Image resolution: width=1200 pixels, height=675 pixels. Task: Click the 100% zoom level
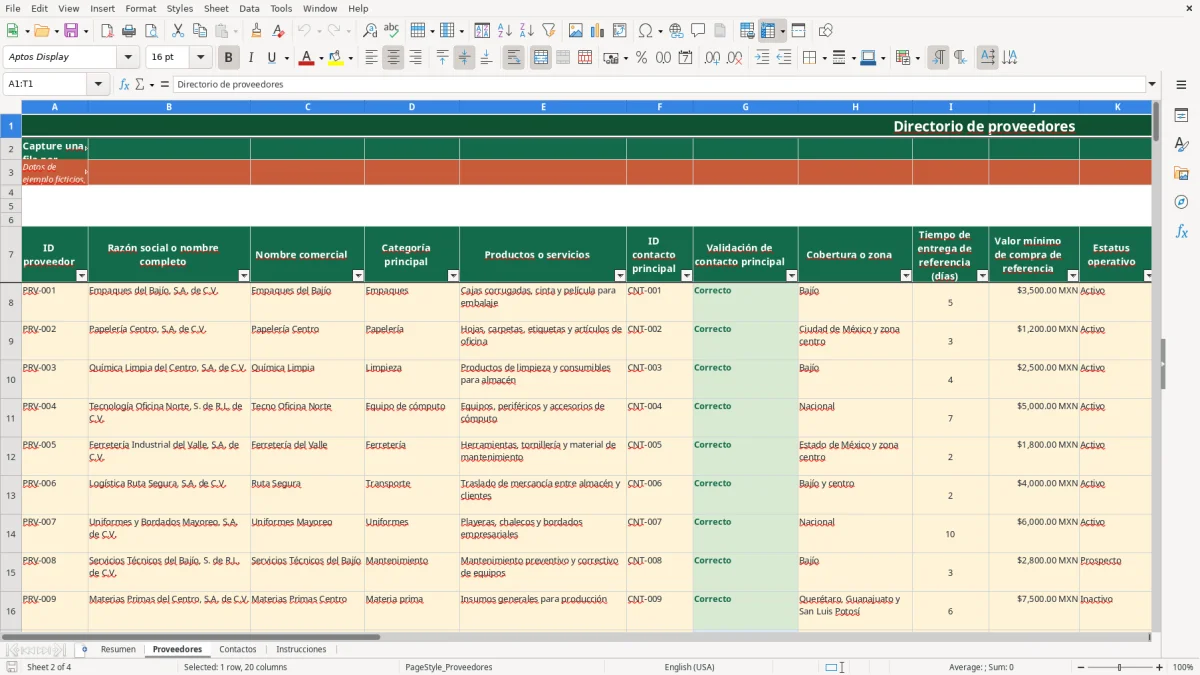[x=1182, y=667]
